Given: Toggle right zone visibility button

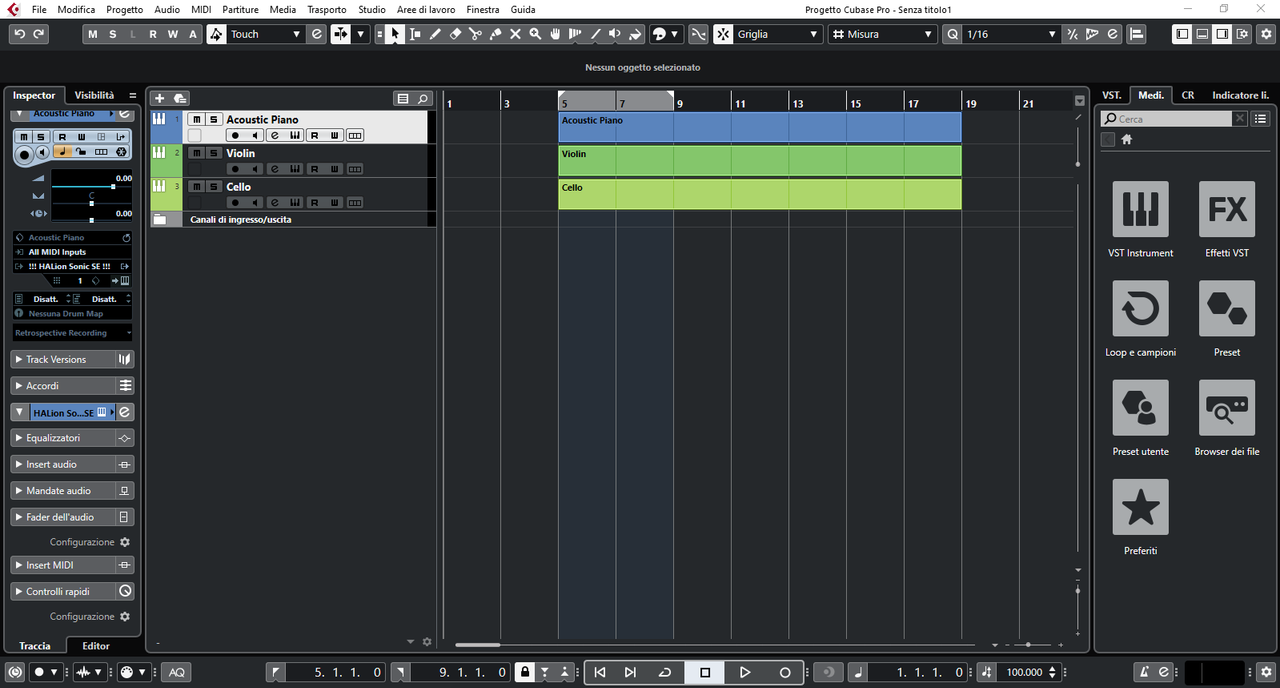Looking at the screenshot, I should pos(1222,34).
